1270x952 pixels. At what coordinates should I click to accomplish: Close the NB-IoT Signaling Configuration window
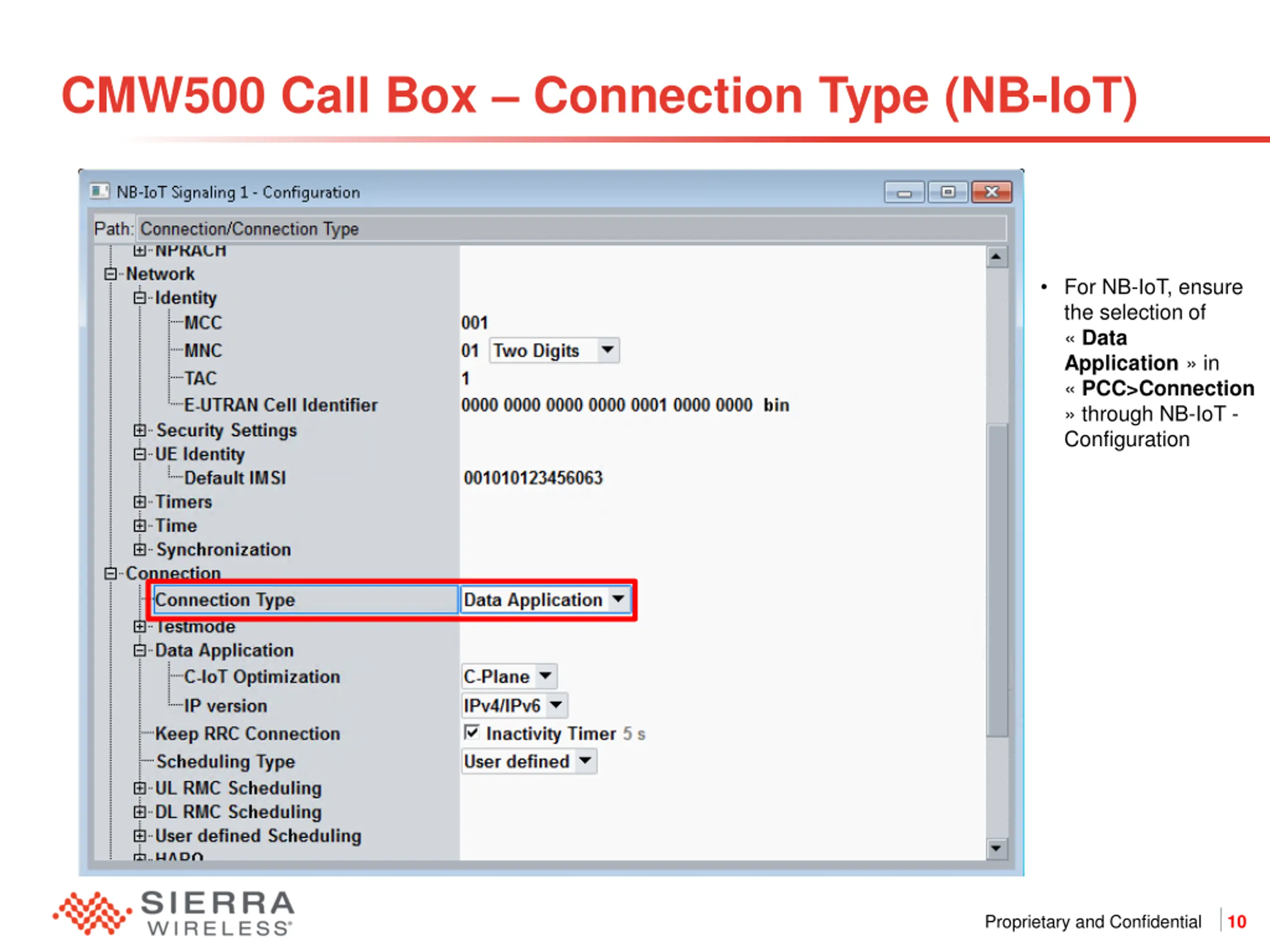pos(992,192)
